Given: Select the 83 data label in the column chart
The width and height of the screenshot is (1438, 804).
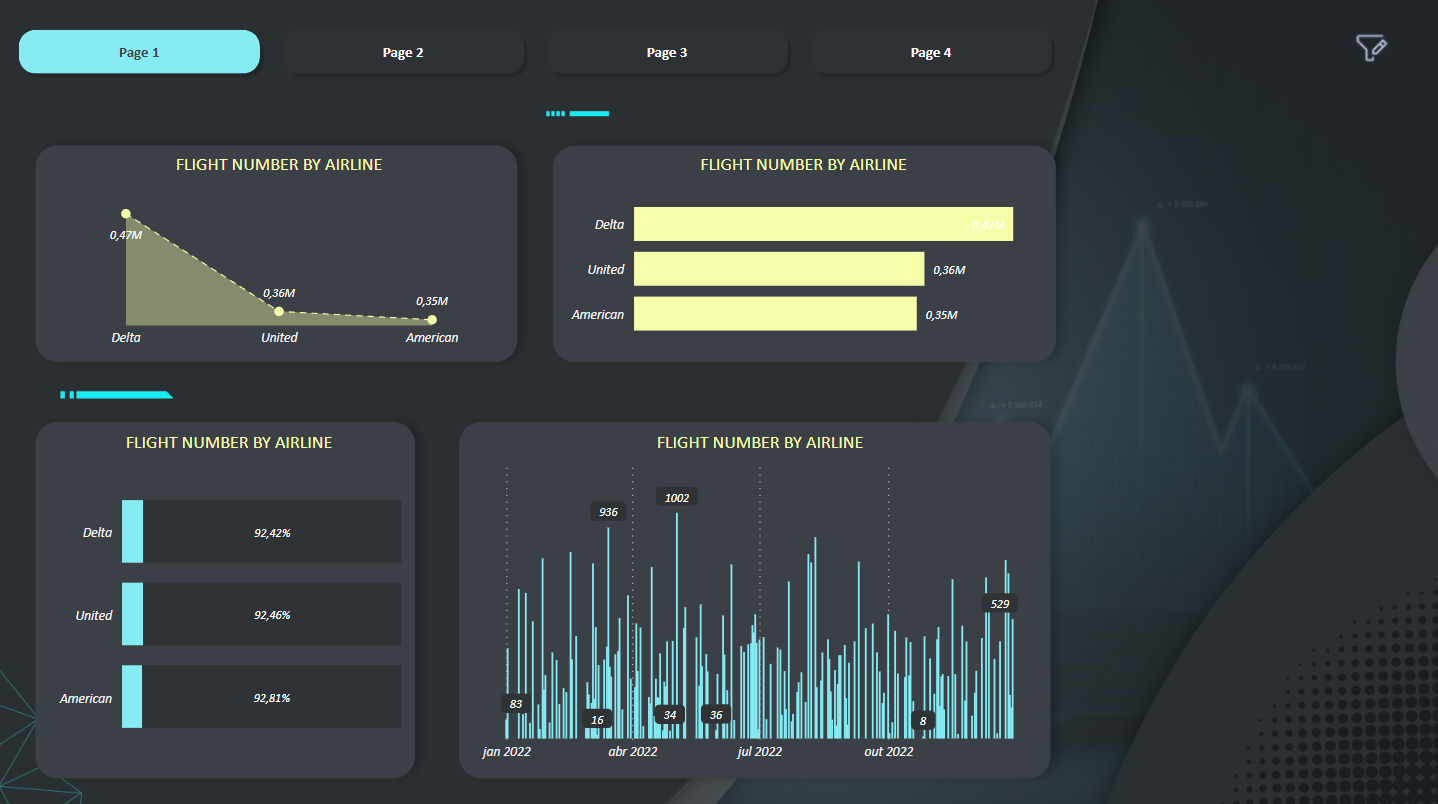Looking at the screenshot, I should click(516, 704).
